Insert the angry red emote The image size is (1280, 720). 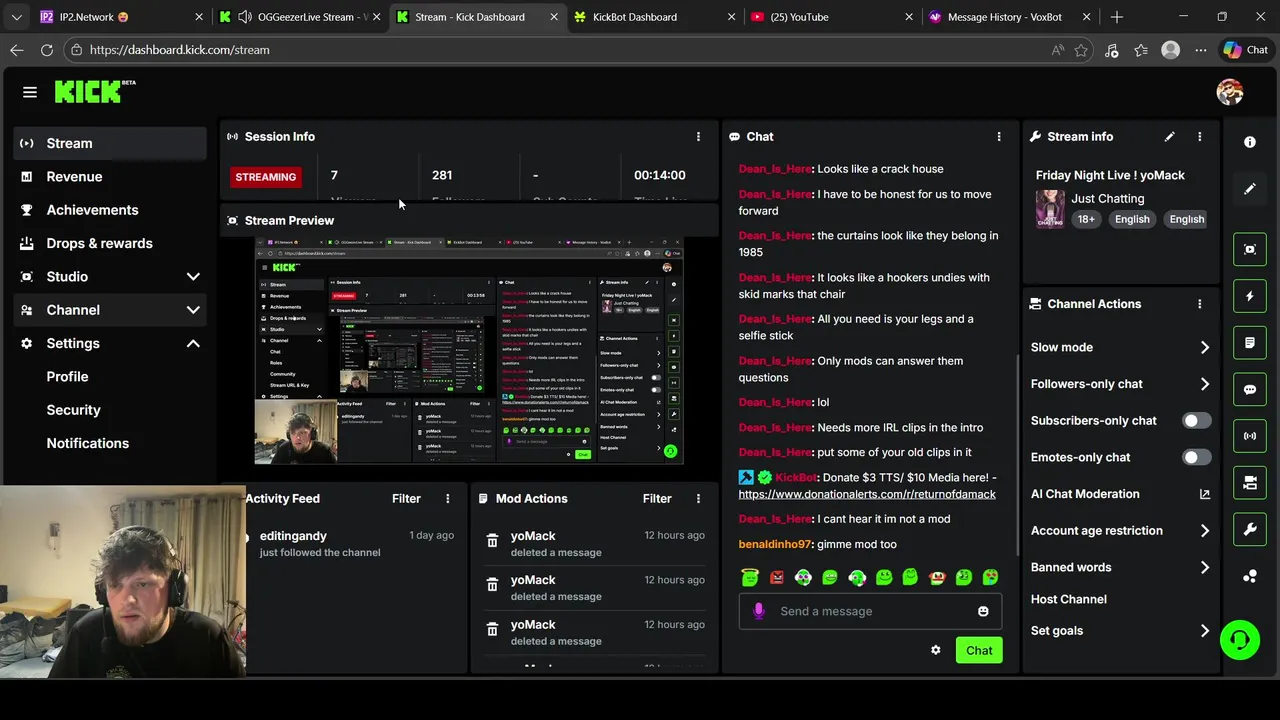[x=776, y=577]
